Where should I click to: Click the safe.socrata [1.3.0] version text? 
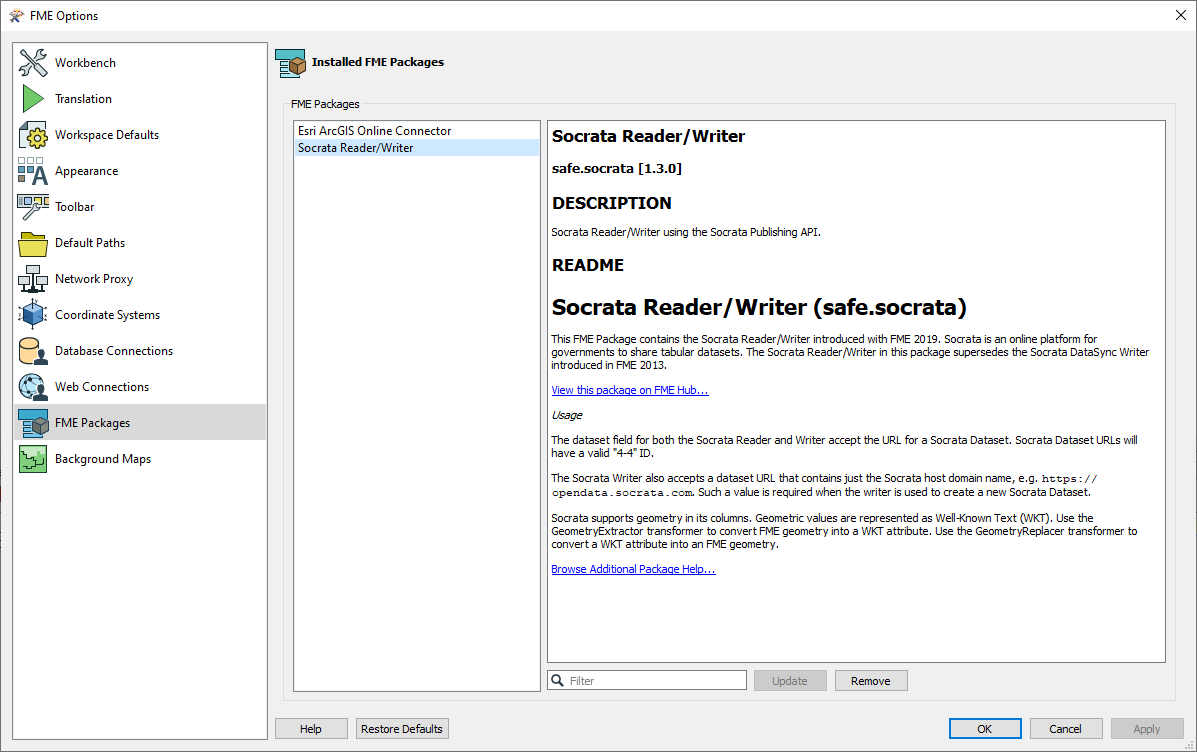coord(617,168)
